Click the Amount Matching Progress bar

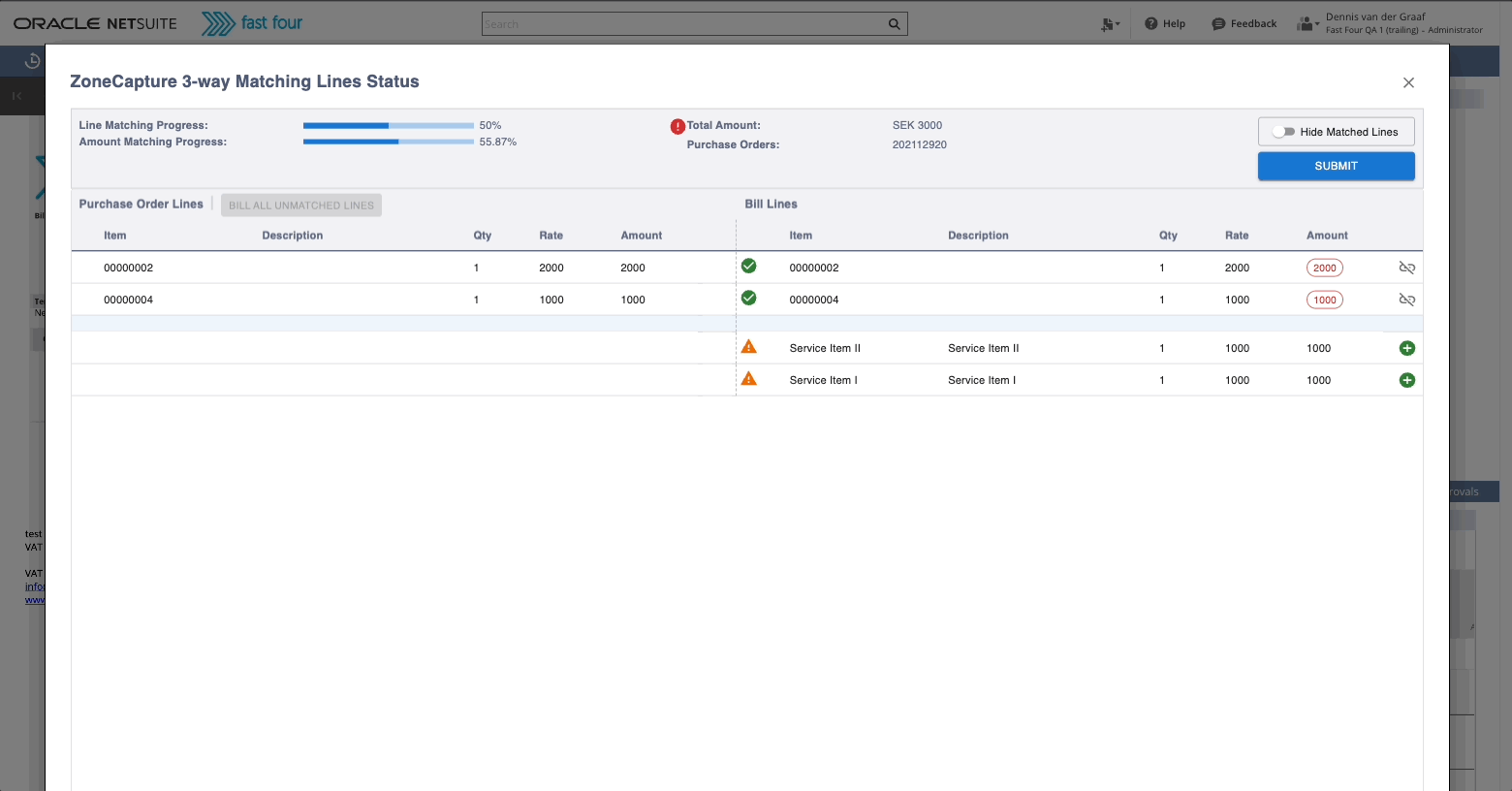point(388,142)
